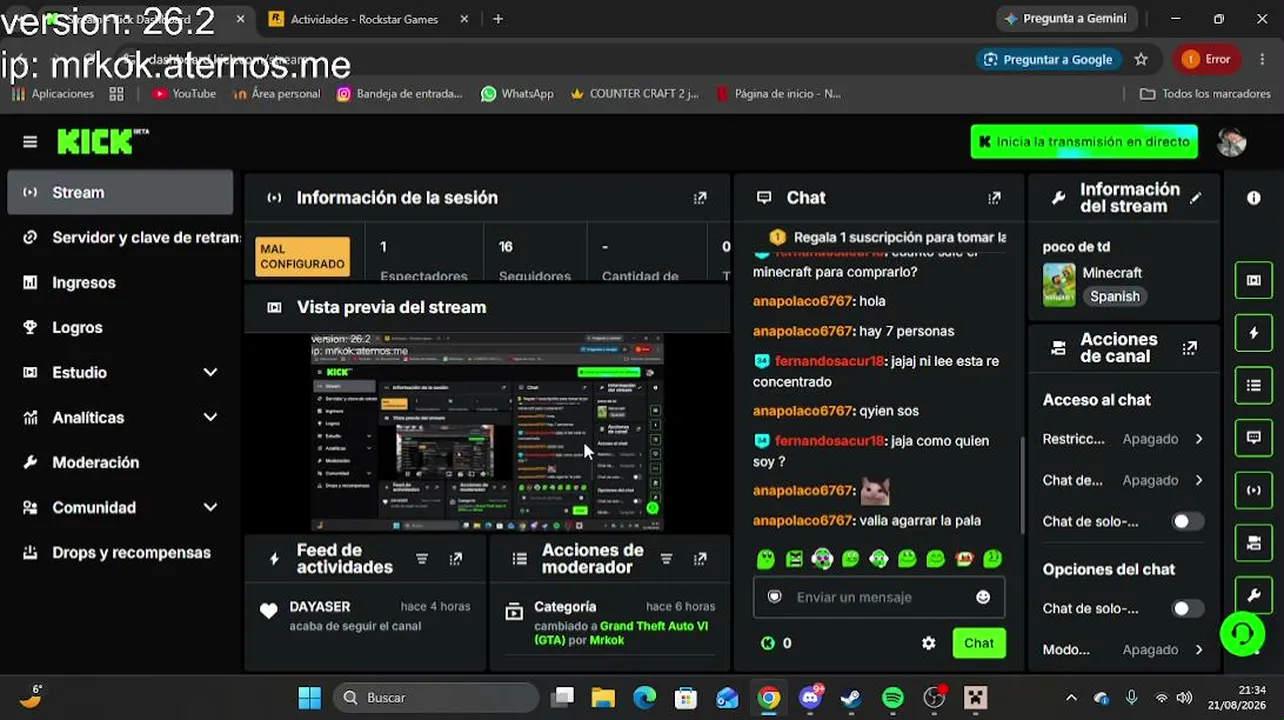Image resolution: width=1284 pixels, height=720 pixels.
Task: Pop out the Acciones de moderador panel
Action: coord(700,559)
